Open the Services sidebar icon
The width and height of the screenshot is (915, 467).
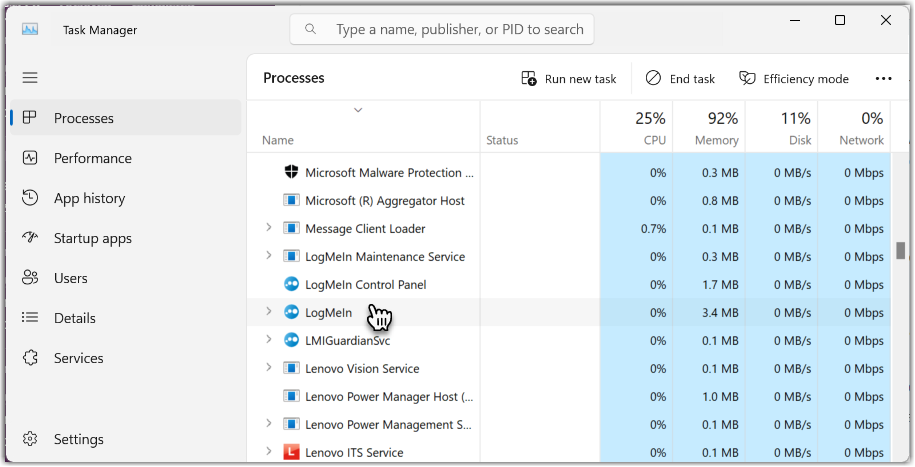pyautogui.click(x=30, y=358)
